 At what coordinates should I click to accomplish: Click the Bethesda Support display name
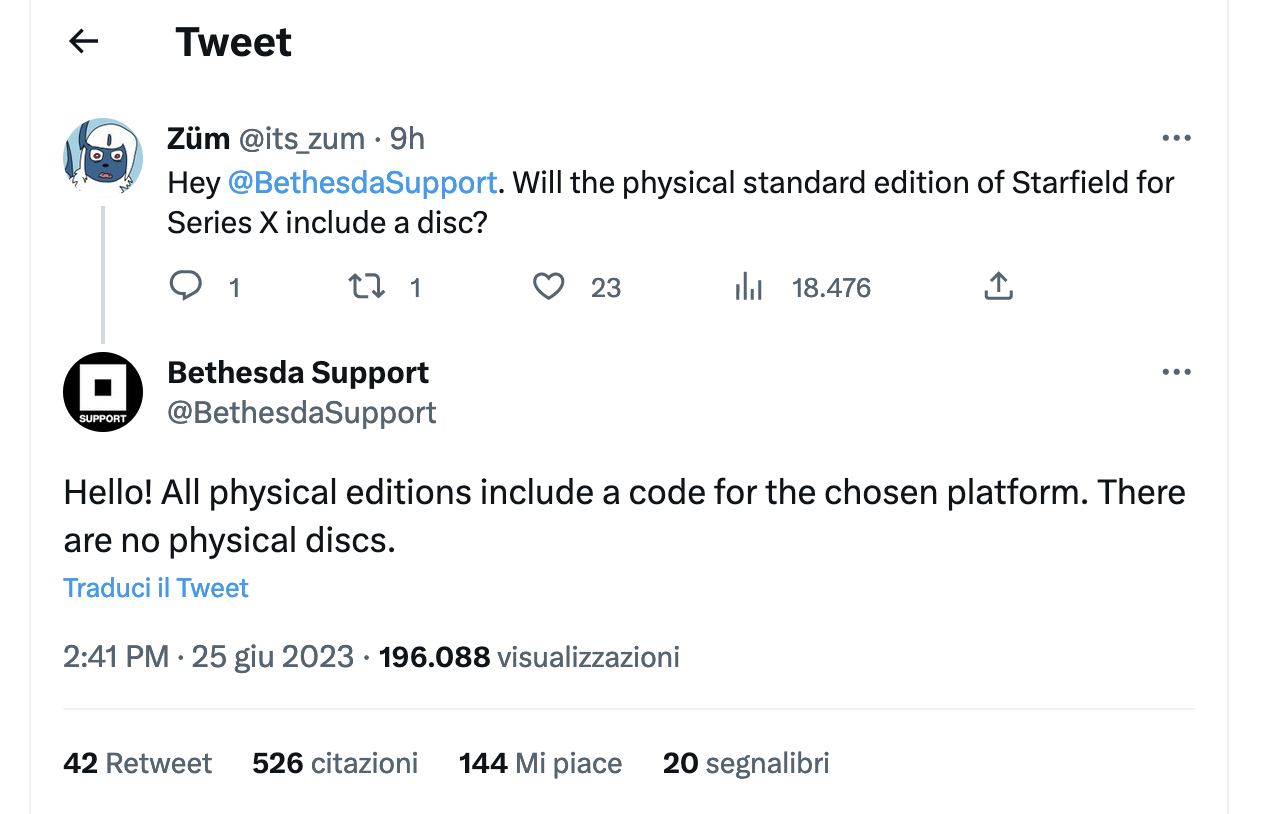[298, 372]
